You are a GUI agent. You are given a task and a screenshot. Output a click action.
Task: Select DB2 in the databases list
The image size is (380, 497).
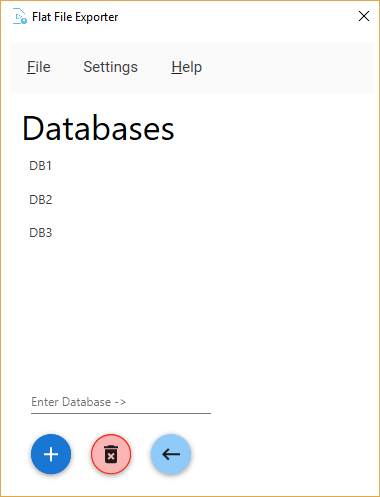point(41,199)
